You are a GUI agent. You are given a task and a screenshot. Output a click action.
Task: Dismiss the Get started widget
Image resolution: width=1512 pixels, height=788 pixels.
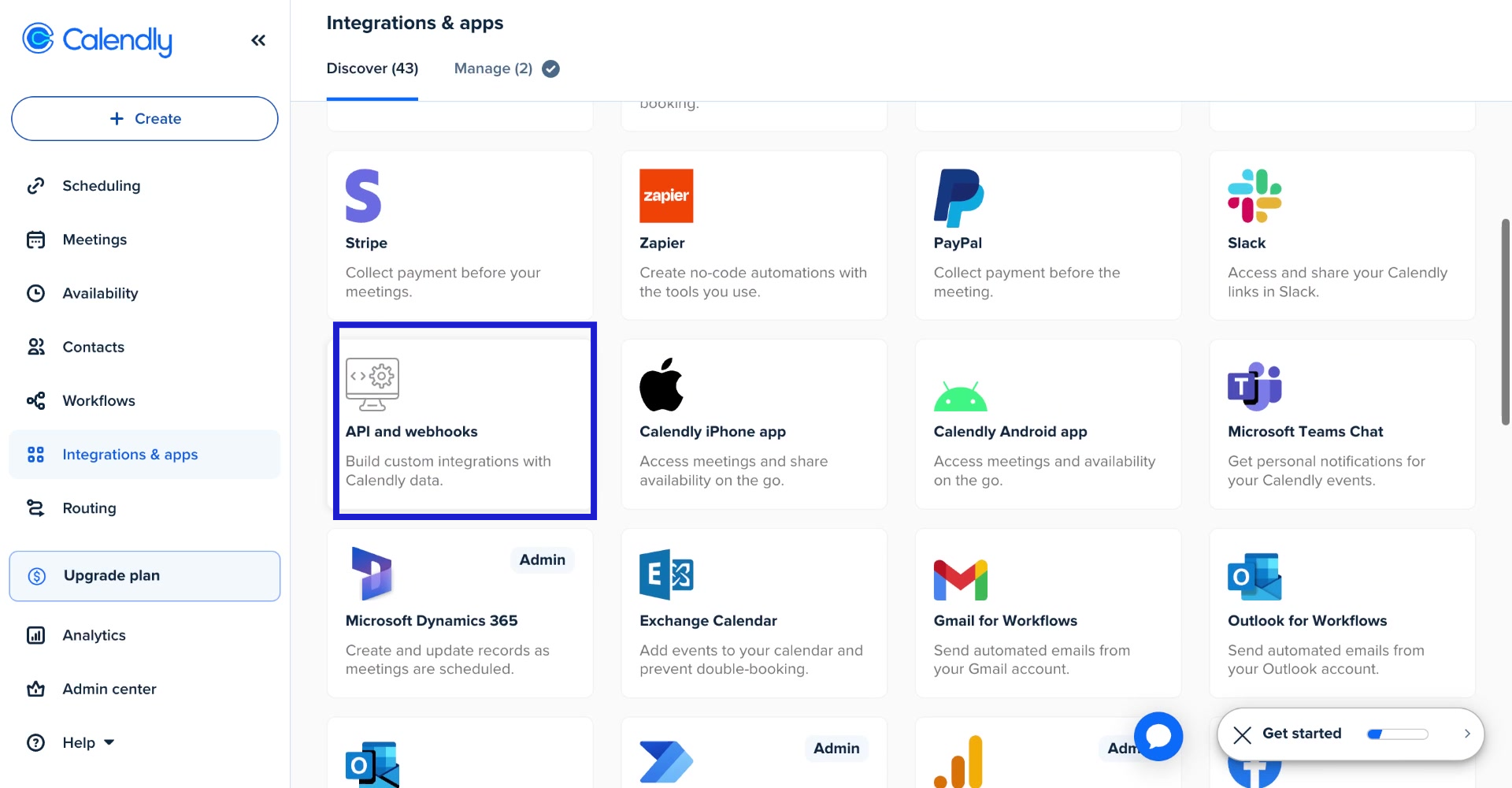(x=1242, y=734)
